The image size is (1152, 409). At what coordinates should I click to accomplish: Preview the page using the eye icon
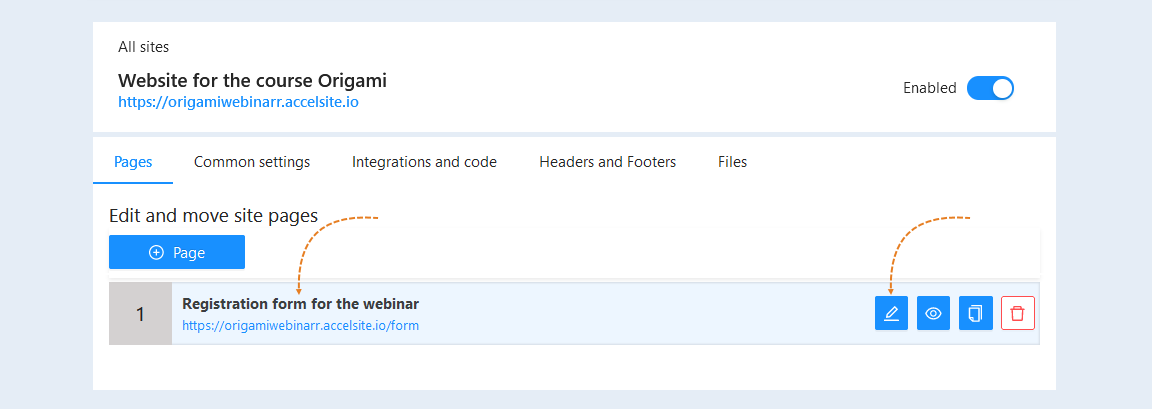click(933, 314)
